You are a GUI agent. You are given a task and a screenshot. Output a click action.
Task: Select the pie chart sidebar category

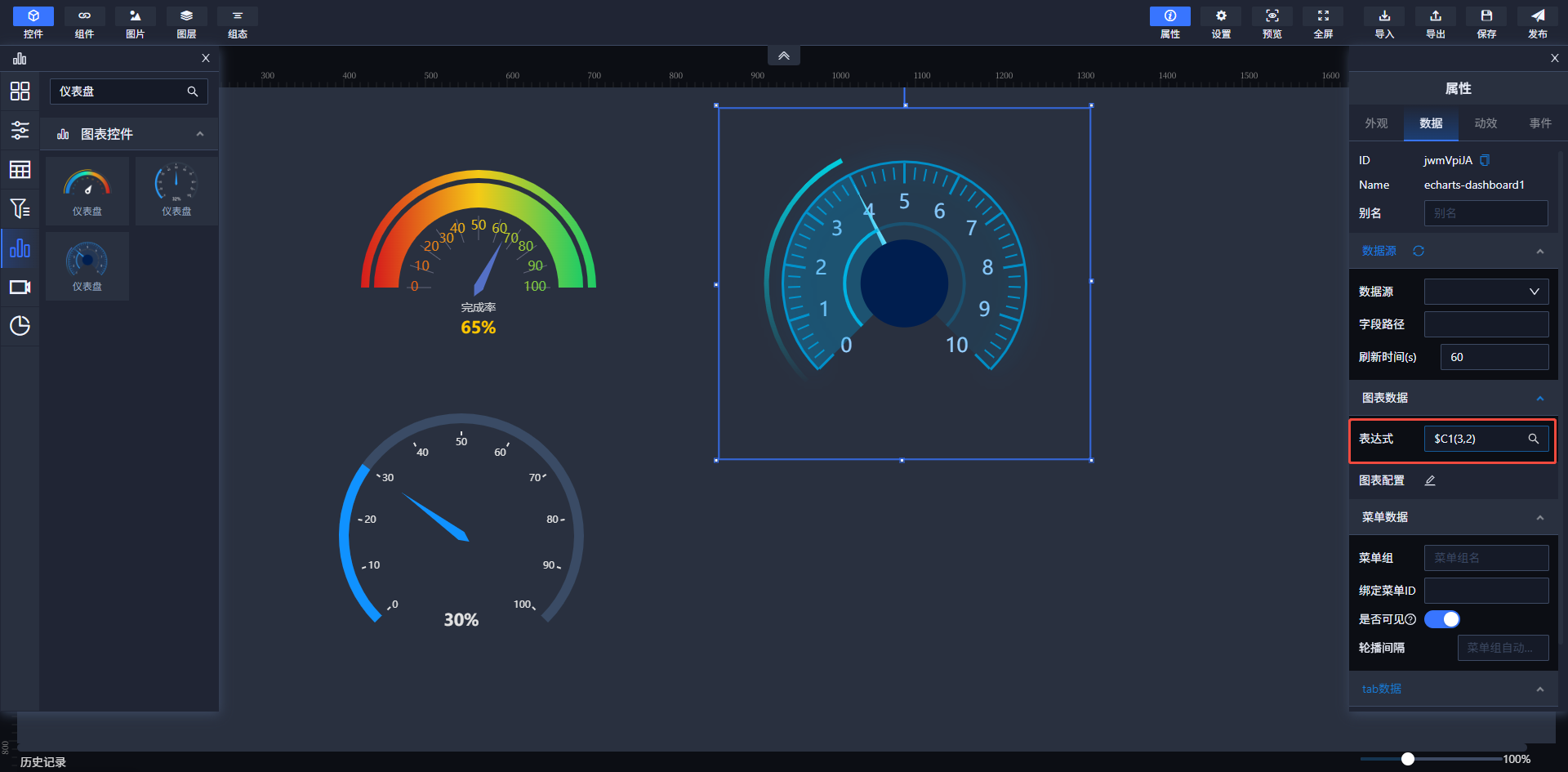pyautogui.click(x=20, y=326)
